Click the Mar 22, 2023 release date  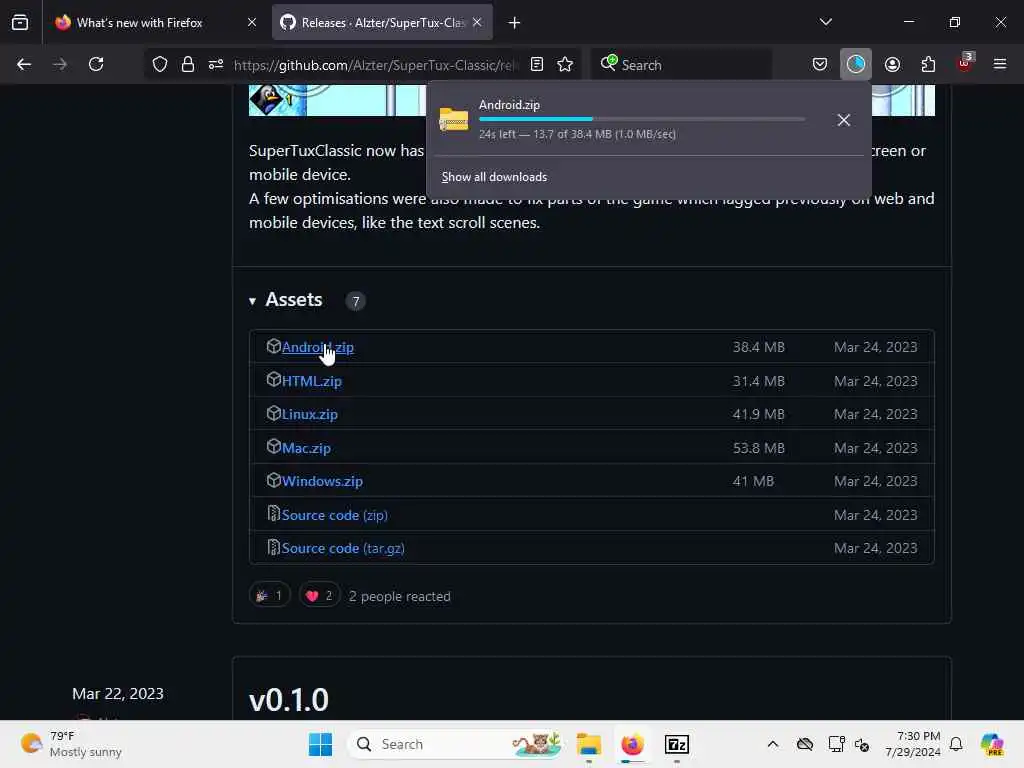point(118,694)
